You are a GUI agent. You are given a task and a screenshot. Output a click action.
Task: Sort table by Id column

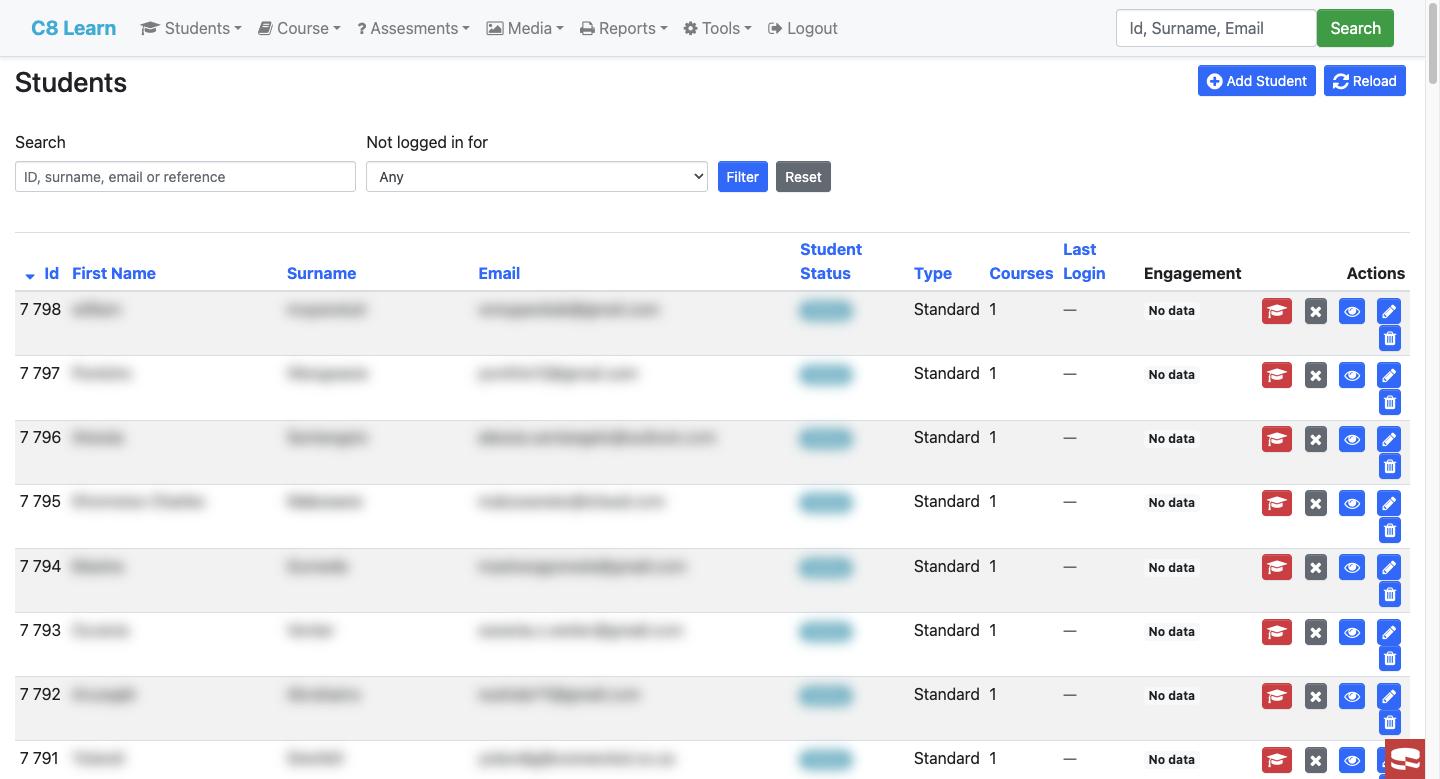(x=51, y=273)
